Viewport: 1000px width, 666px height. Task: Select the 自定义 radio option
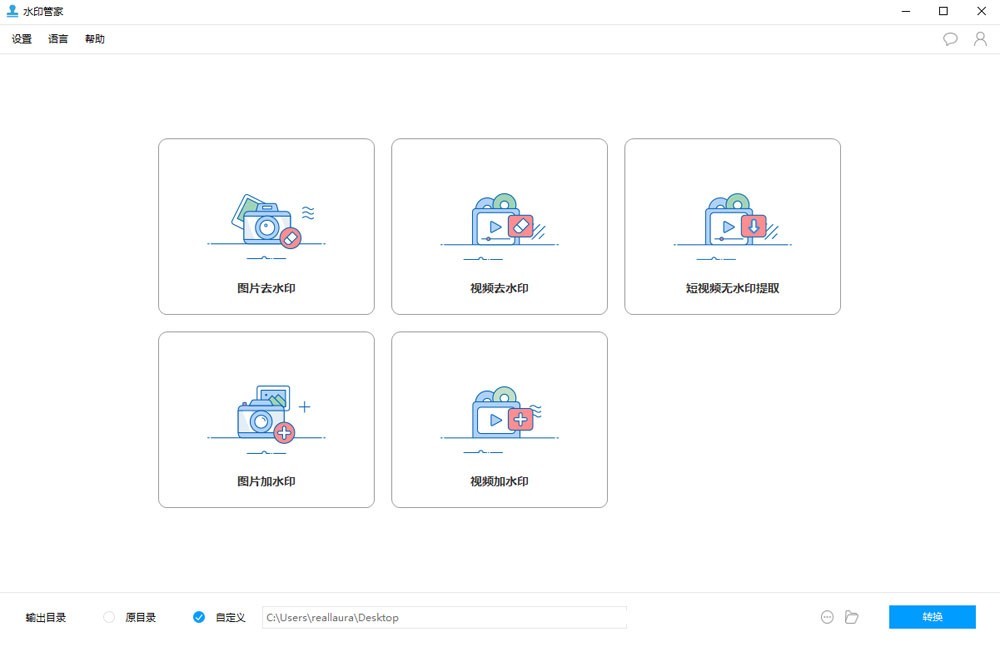[199, 617]
